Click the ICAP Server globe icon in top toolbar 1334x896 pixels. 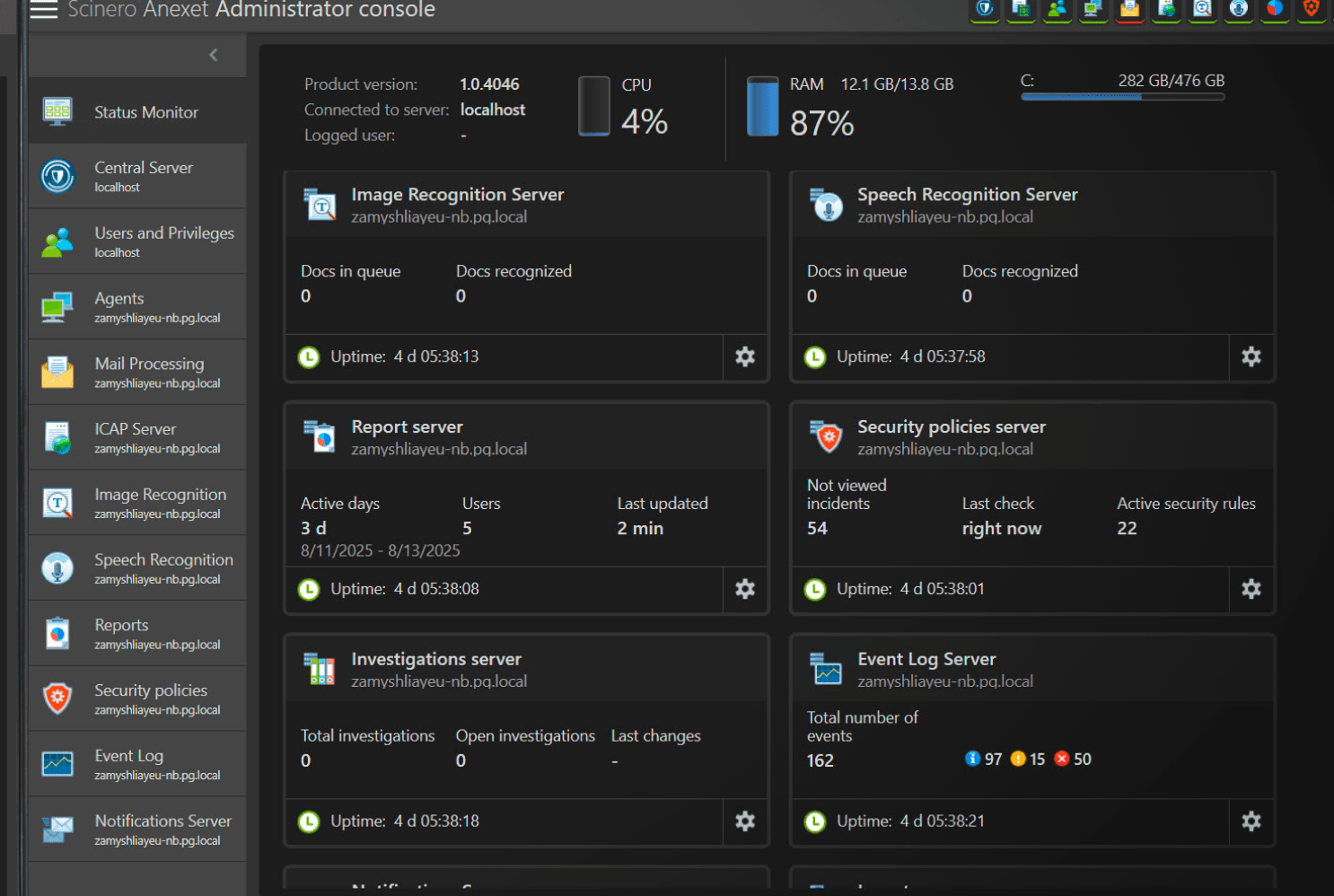coord(1166,9)
